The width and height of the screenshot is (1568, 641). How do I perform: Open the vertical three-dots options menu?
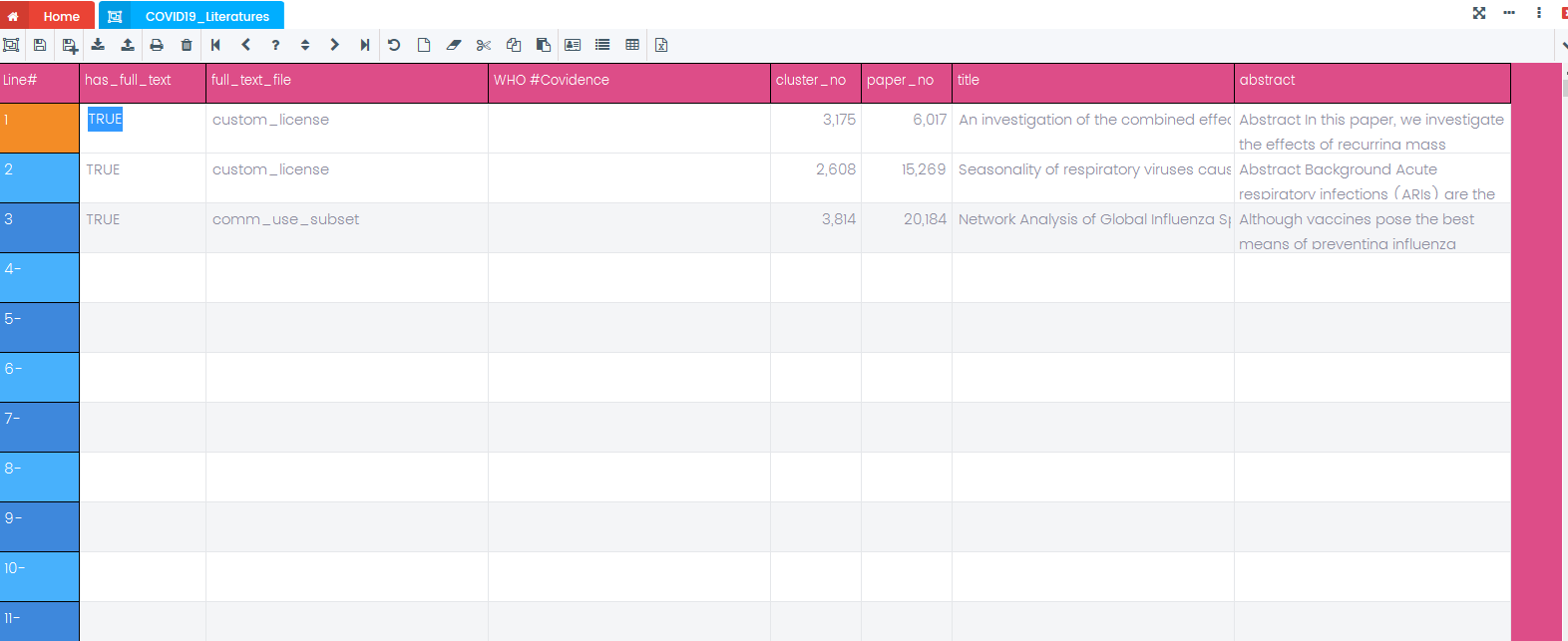point(1539,13)
